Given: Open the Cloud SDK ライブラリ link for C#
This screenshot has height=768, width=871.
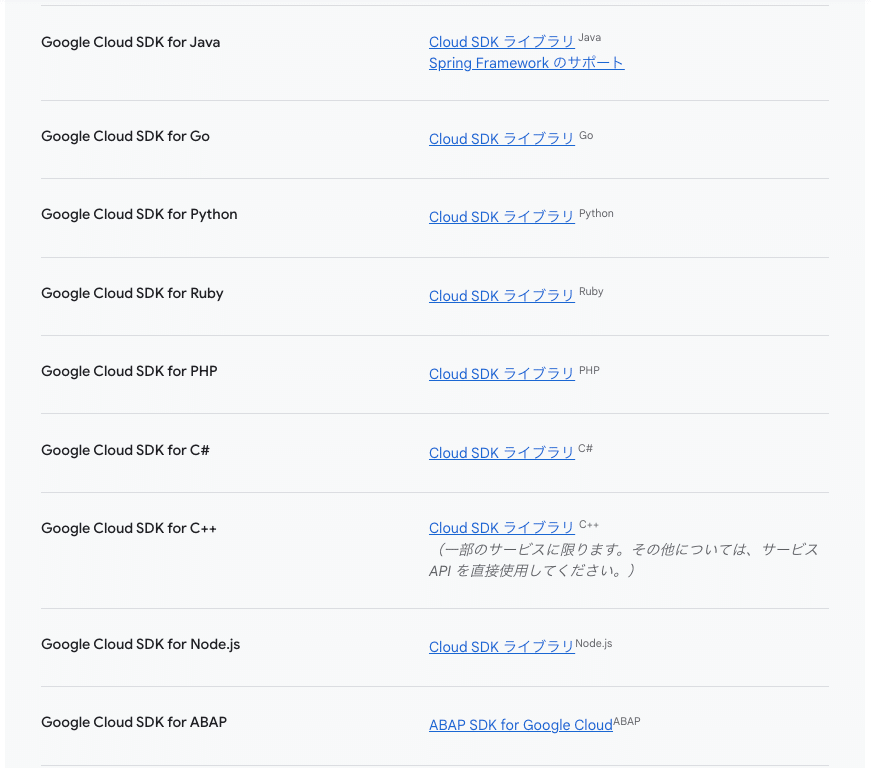Looking at the screenshot, I should (502, 453).
